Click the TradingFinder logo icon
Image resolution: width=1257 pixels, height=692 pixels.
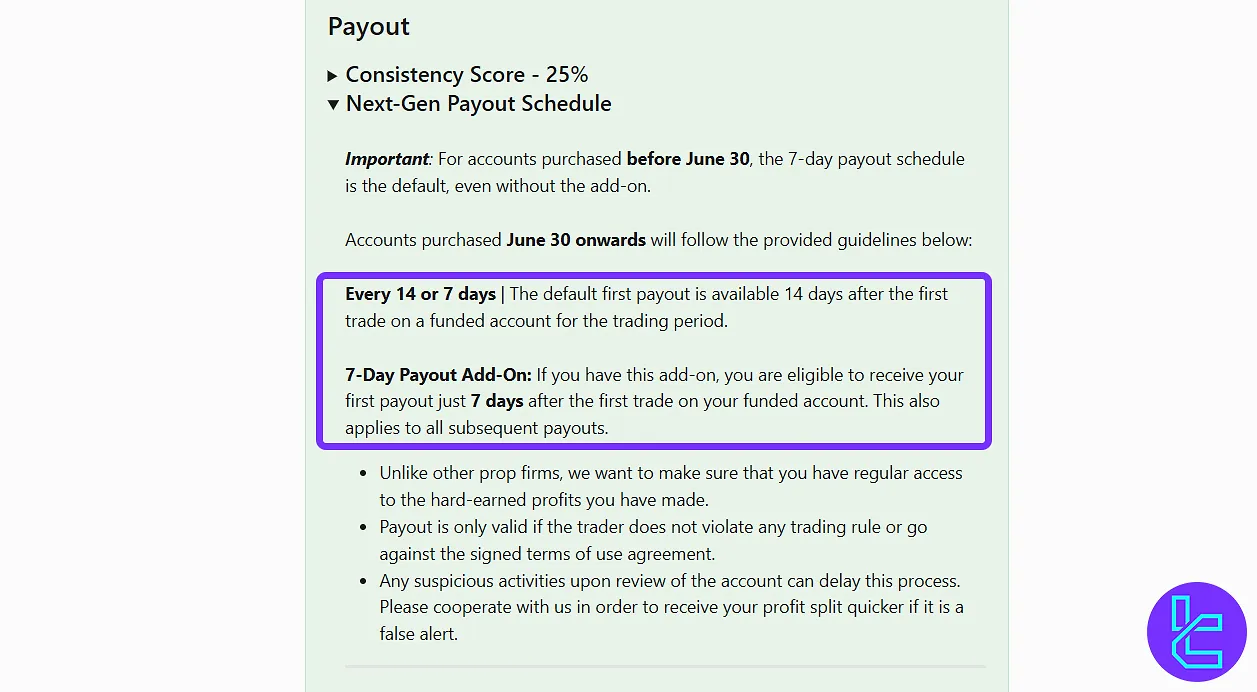coord(1196,631)
